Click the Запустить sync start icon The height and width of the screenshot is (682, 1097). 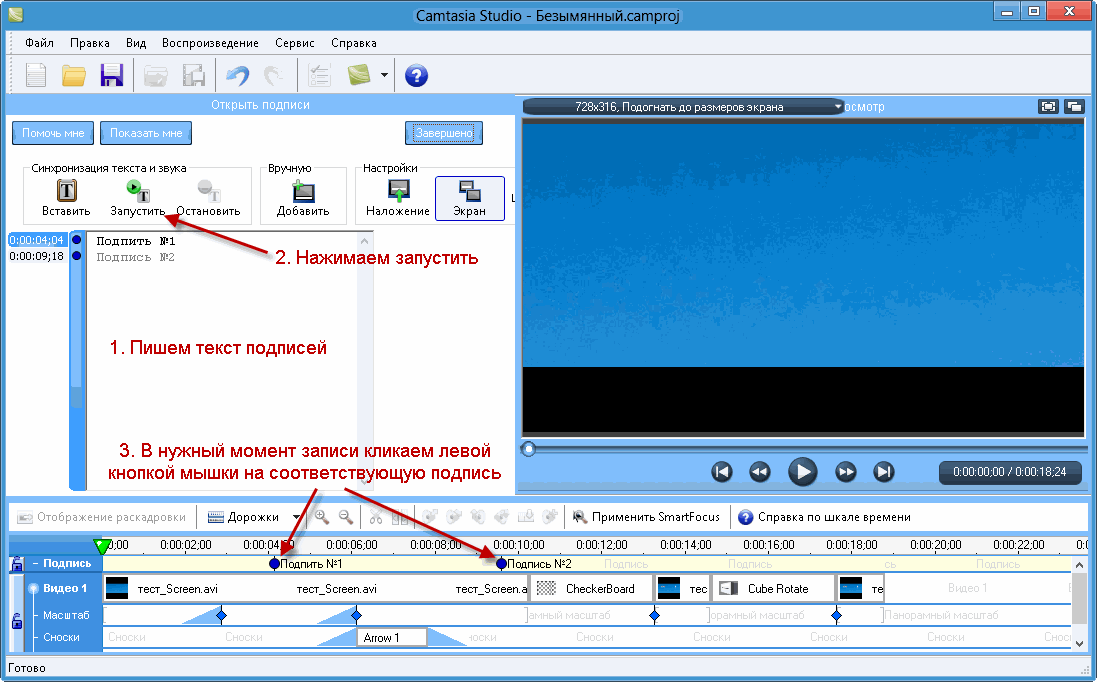coord(137,190)
